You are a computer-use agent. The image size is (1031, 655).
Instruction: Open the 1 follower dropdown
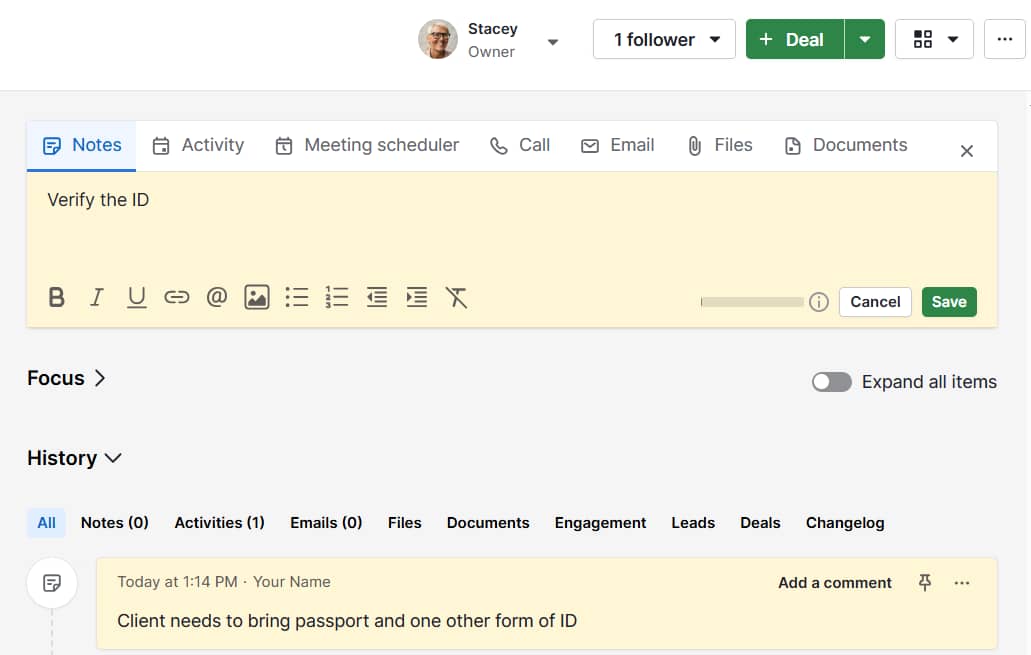tap(663, 39)
